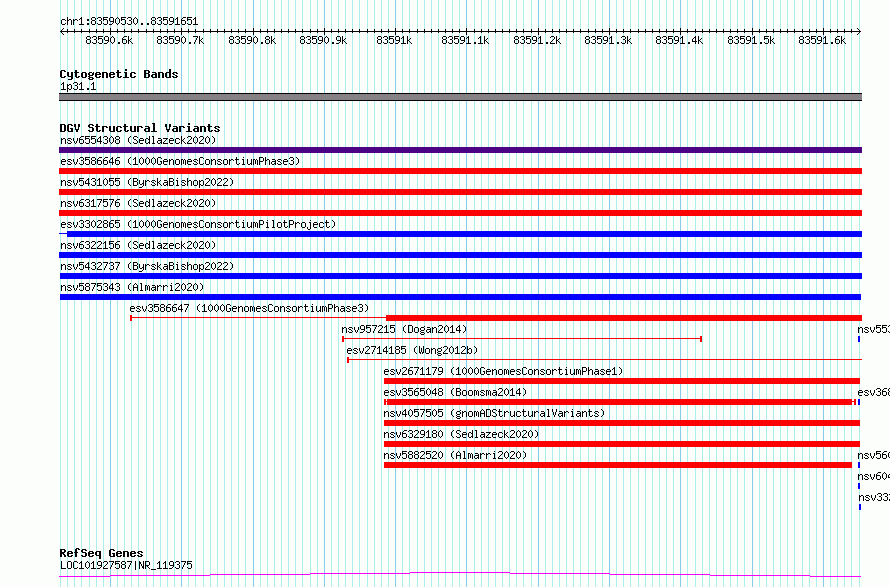Click the 83591.4k ruler position label
The image size is (890, 587).
pyautogui.click(x=679, y=40)
